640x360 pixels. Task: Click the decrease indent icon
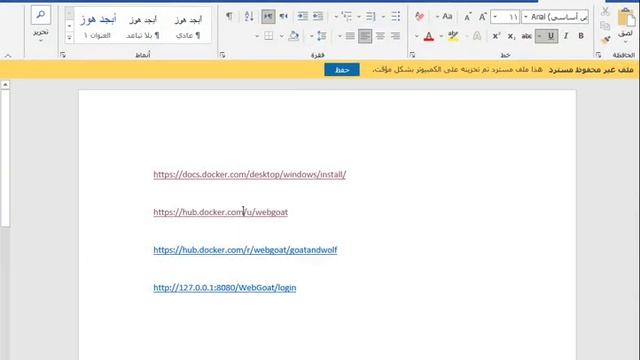[x=318, y=16]
